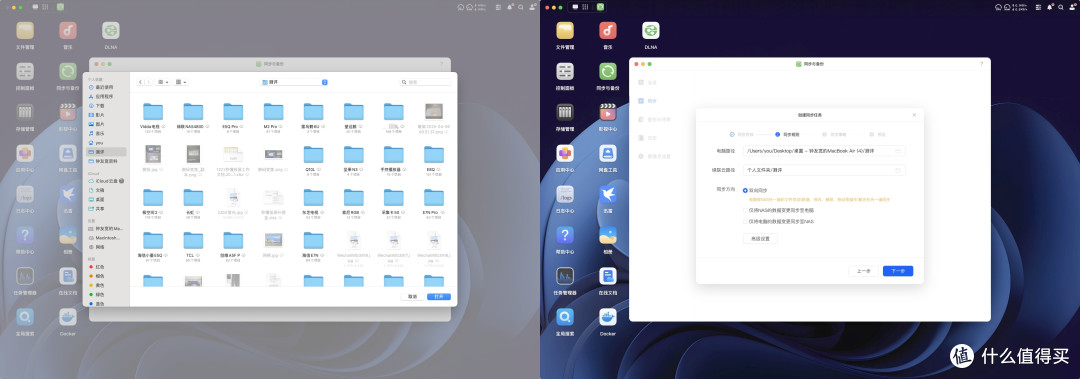The image size is (1080, 379).
Task: Click 取消 in the file picker
Action: pos(412,296)
